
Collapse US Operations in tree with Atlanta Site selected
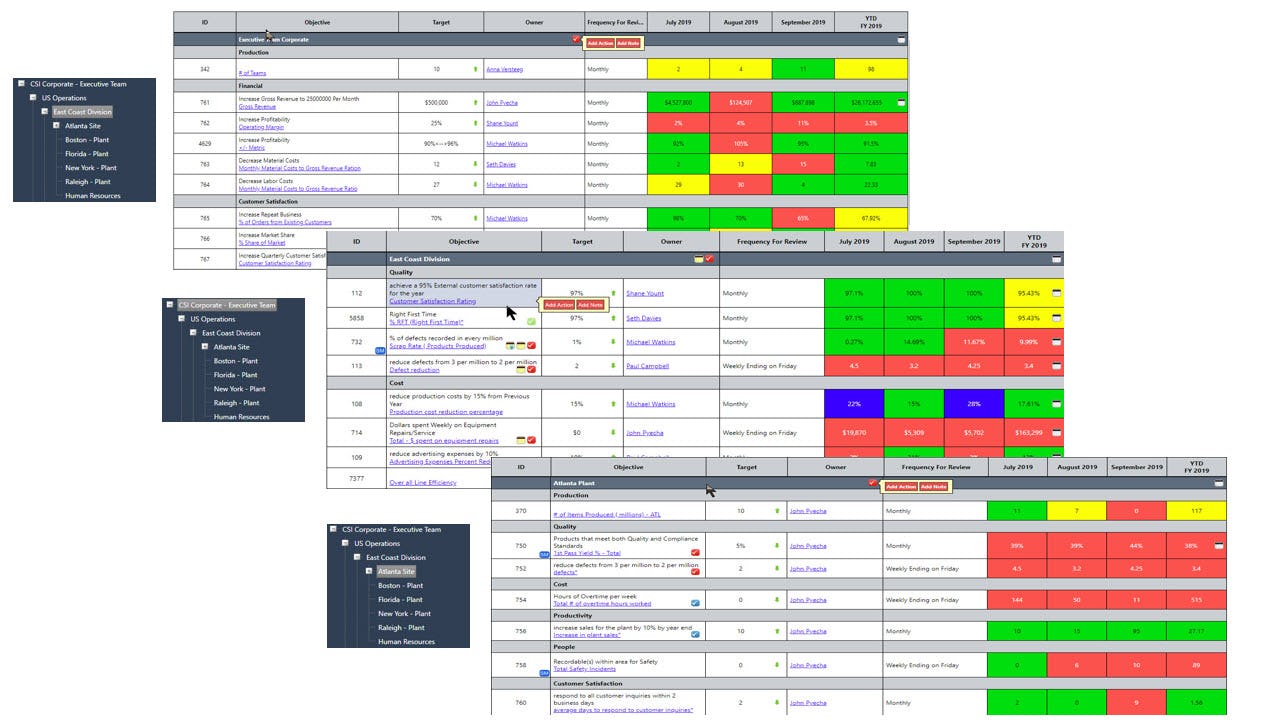(x=346, y=544)
